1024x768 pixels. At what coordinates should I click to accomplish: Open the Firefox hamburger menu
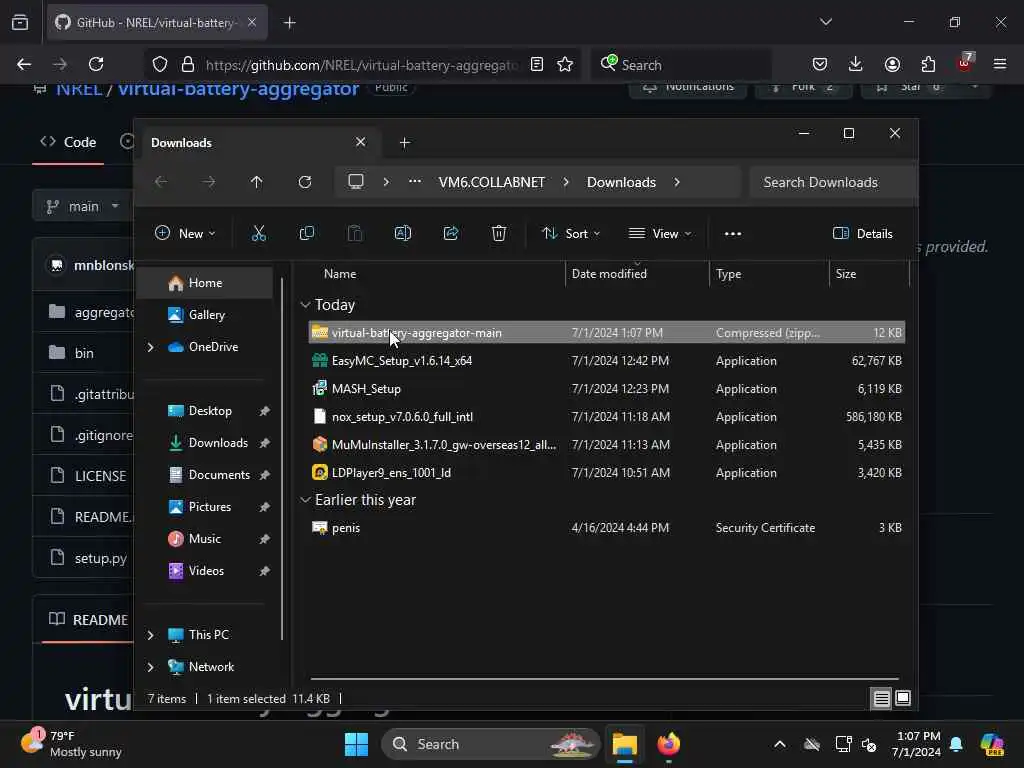(1000, 64)
